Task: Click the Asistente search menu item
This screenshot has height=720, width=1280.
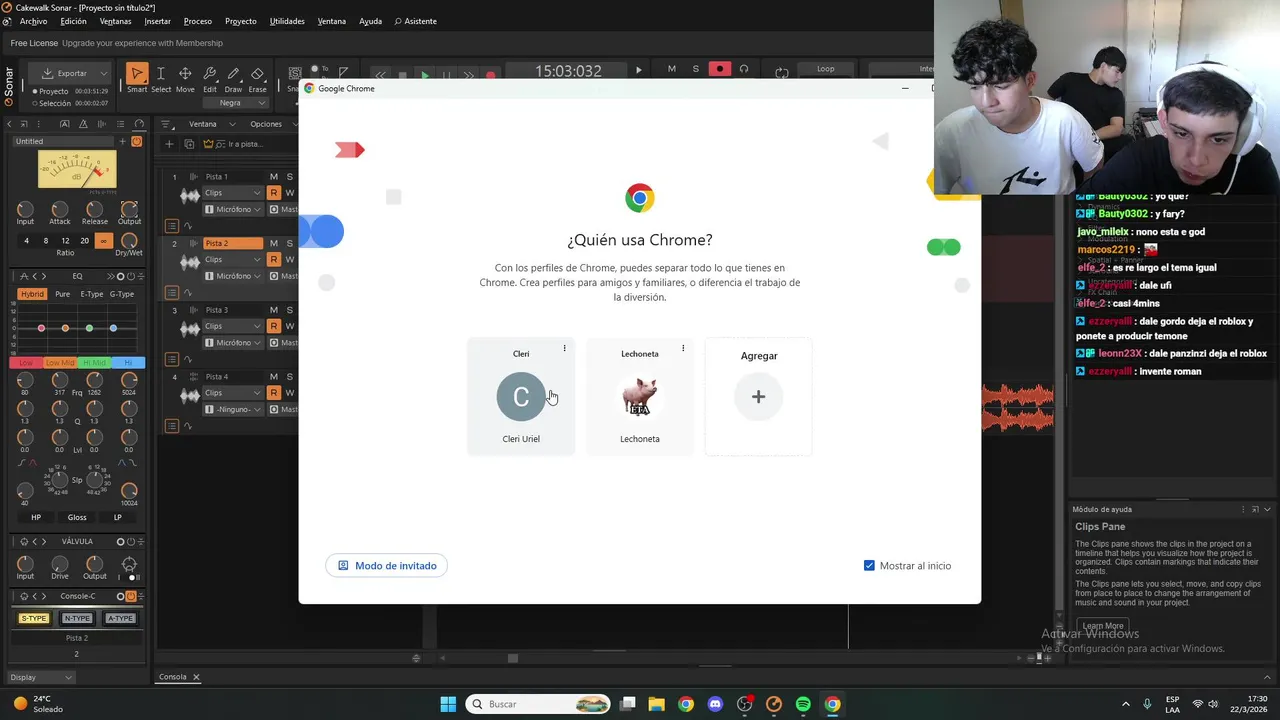Action: 415,21
